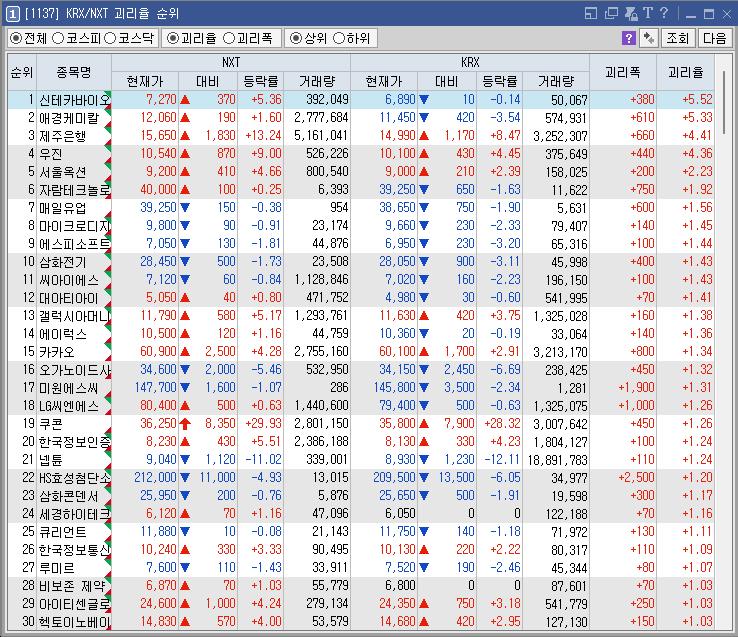Click NXT price 212,000 in HS효성첨단소재 row
The height and width of the screenshot is (637, 738).
[x=155, y=477]
